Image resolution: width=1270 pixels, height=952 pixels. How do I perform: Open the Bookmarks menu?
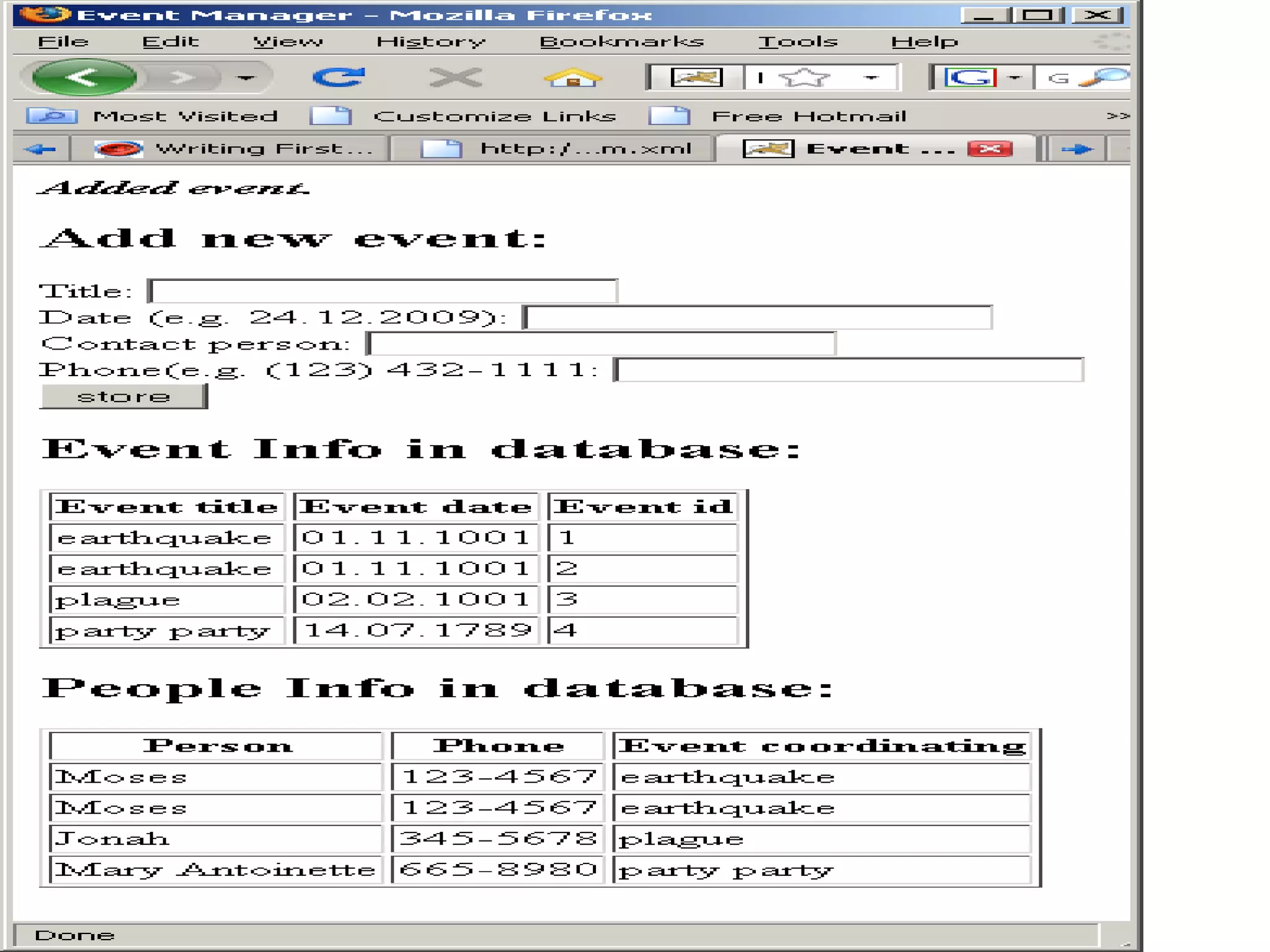coord(621,42)
